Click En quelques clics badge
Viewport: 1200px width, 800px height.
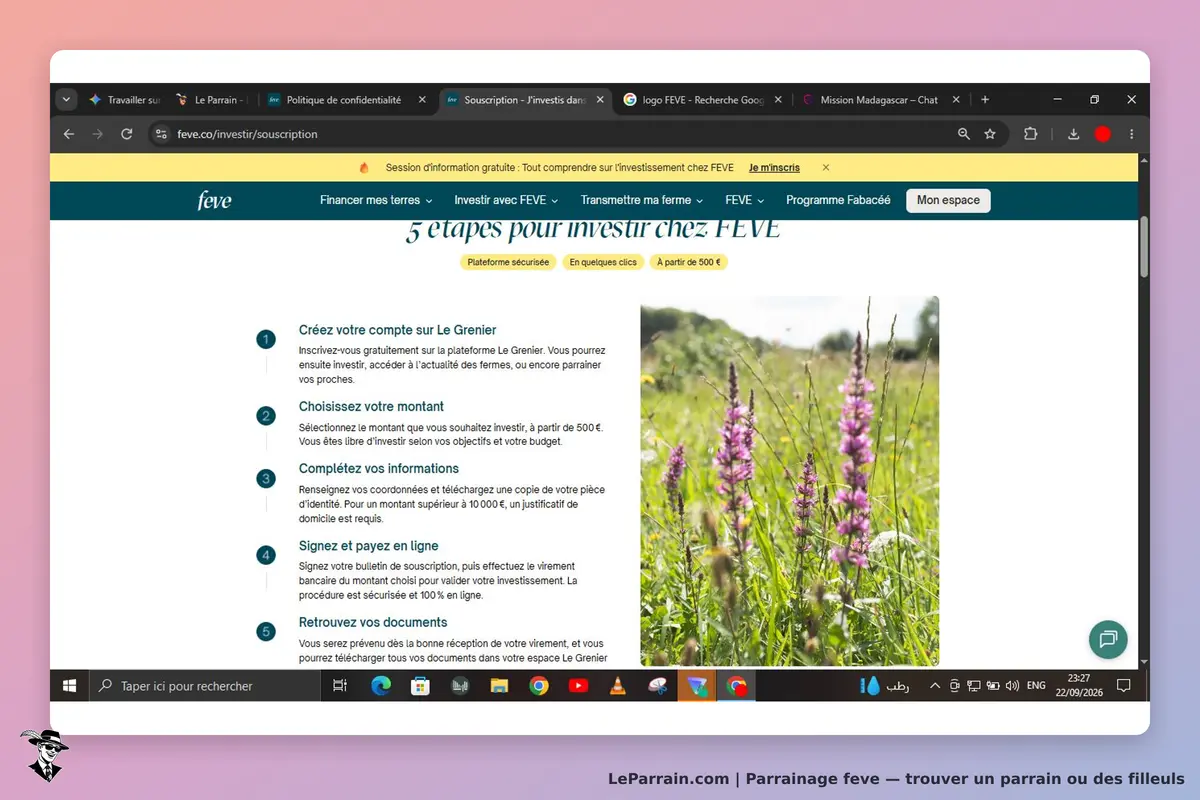(x=603, y=262)
